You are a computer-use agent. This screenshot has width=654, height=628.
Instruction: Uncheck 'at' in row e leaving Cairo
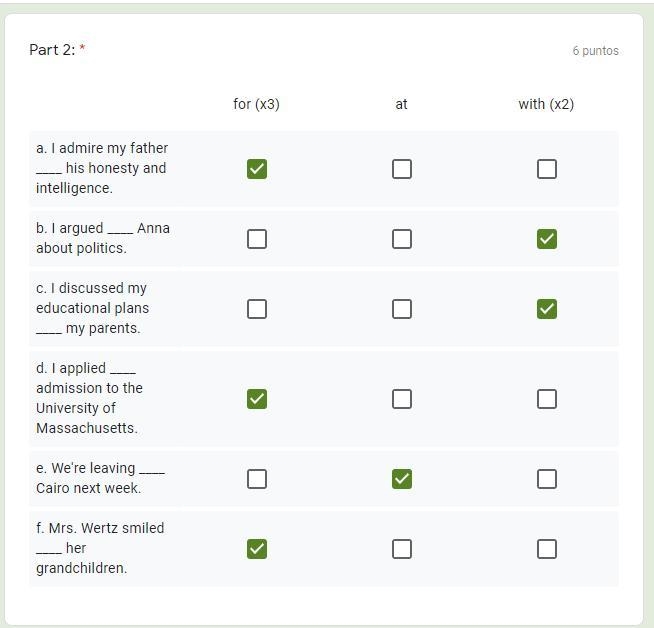click(402, 479)
